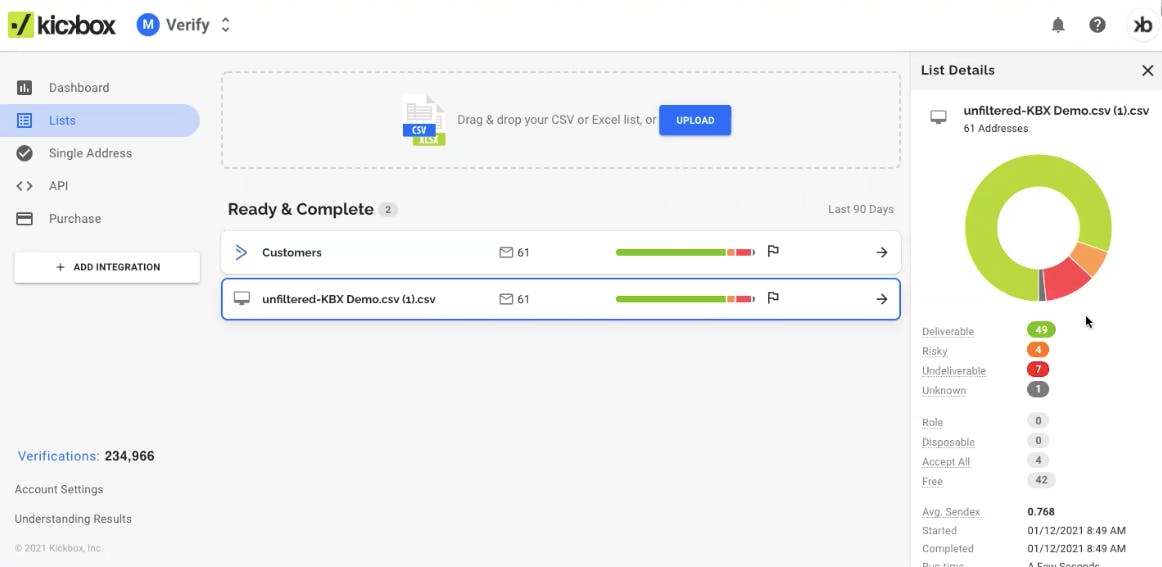Click the Kickbox logo
Image resolution: width=1162 pixels, height=567 pixels.
[62, 24]
